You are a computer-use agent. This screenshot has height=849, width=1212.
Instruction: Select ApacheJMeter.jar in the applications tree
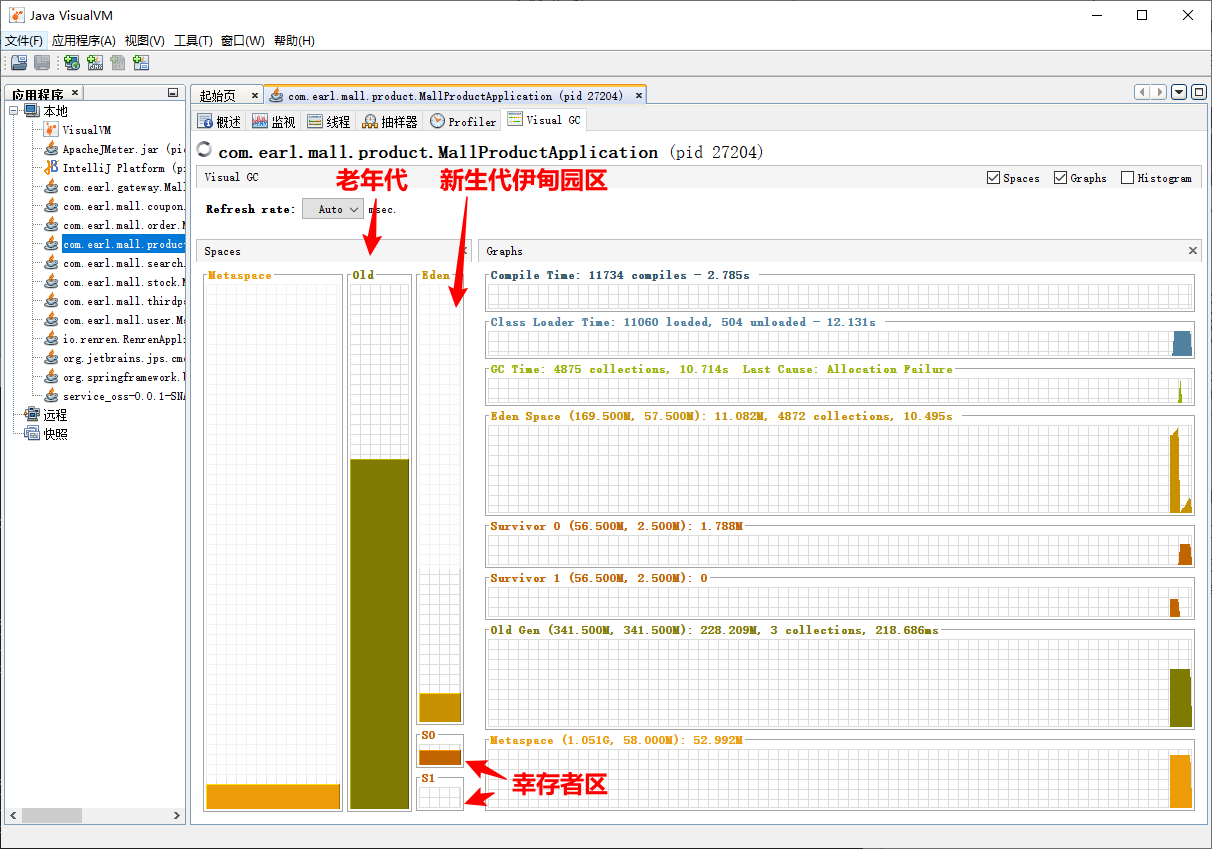coord(114,149)
